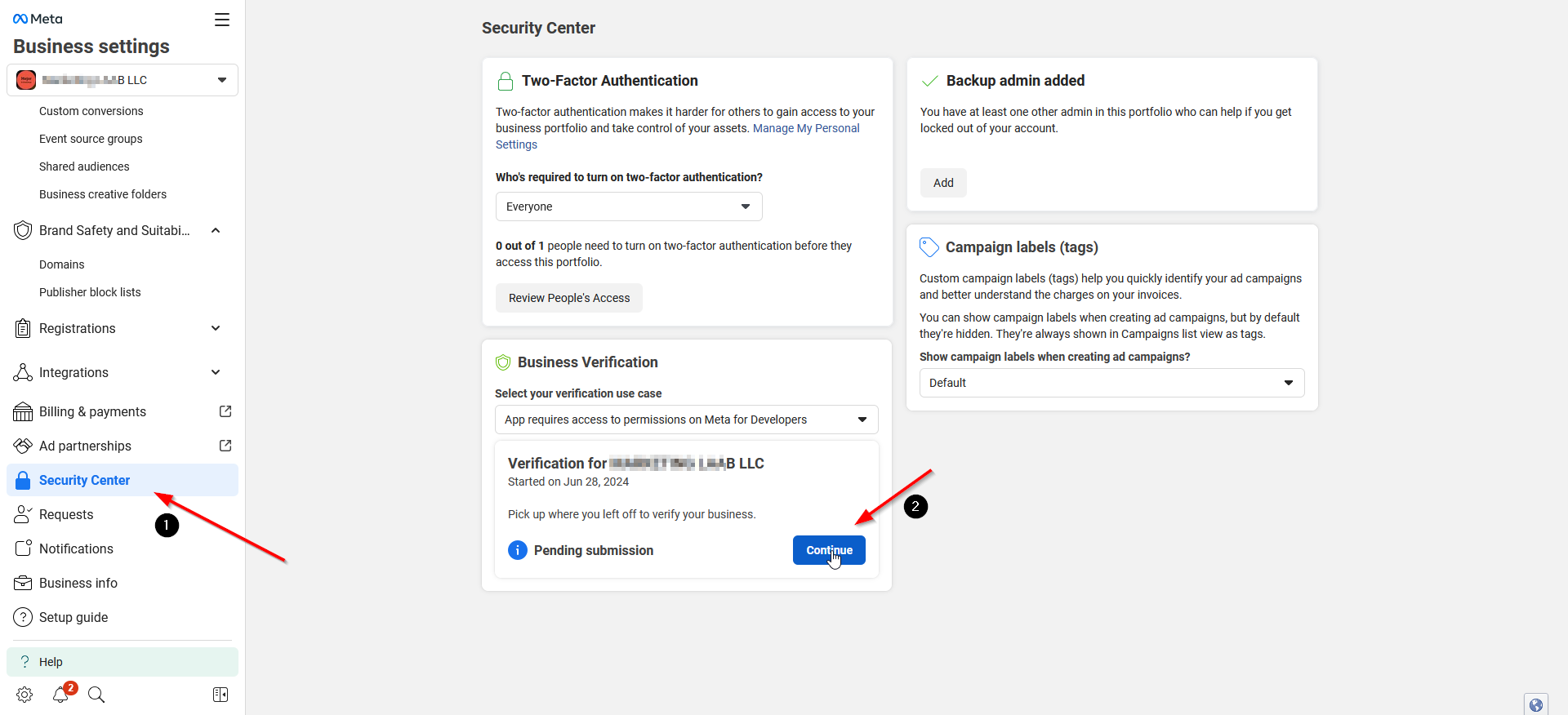
Task: Go to Business info in sidebar
Action: click(122, 583)
